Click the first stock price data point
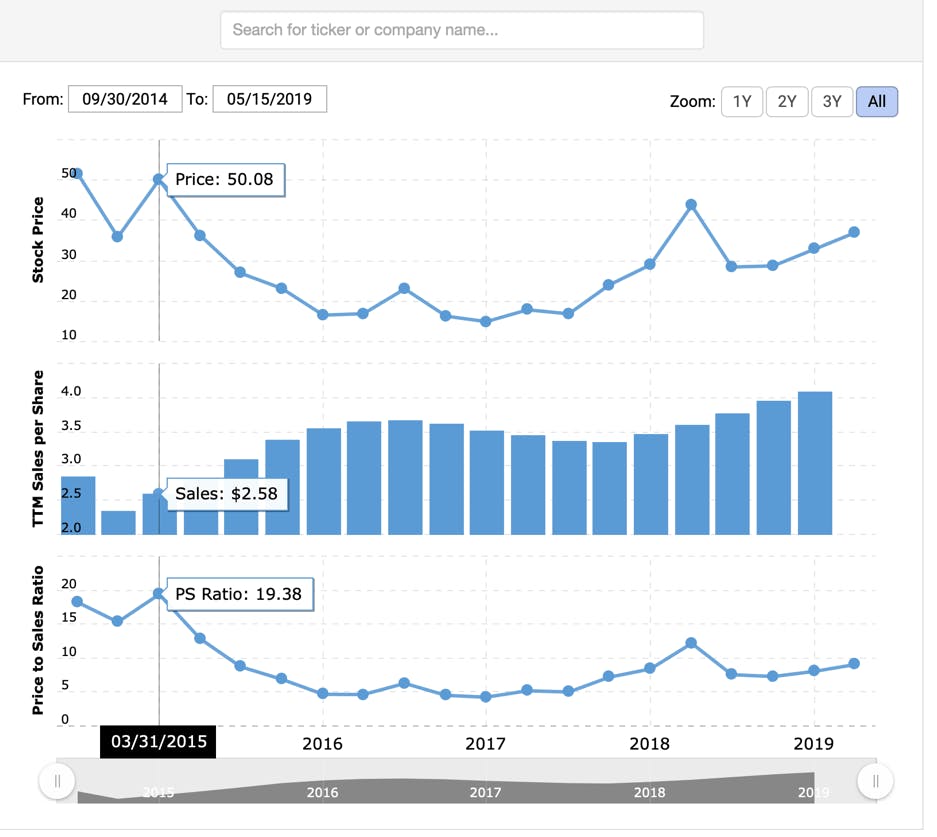 (x=76, y=174)
